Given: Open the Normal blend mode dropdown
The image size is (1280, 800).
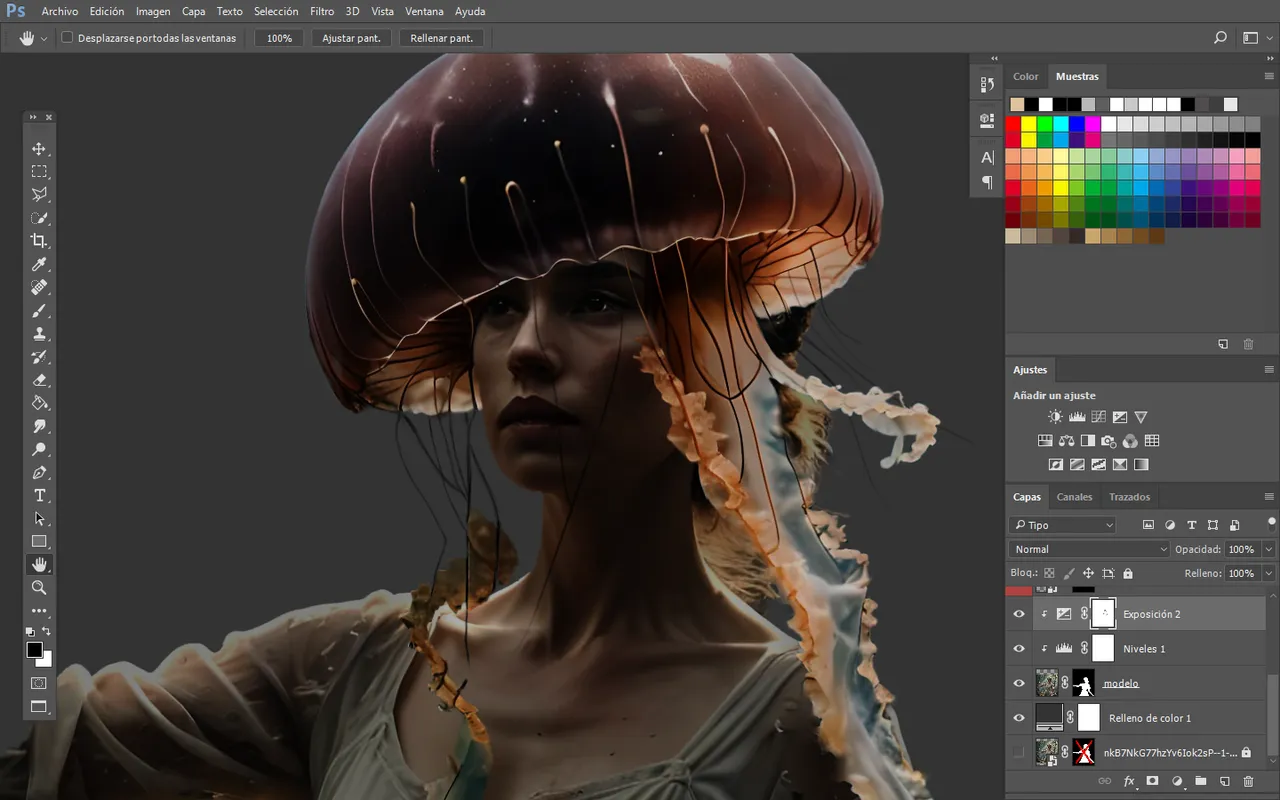Looking at the screenshot, I should [1089, 549].
